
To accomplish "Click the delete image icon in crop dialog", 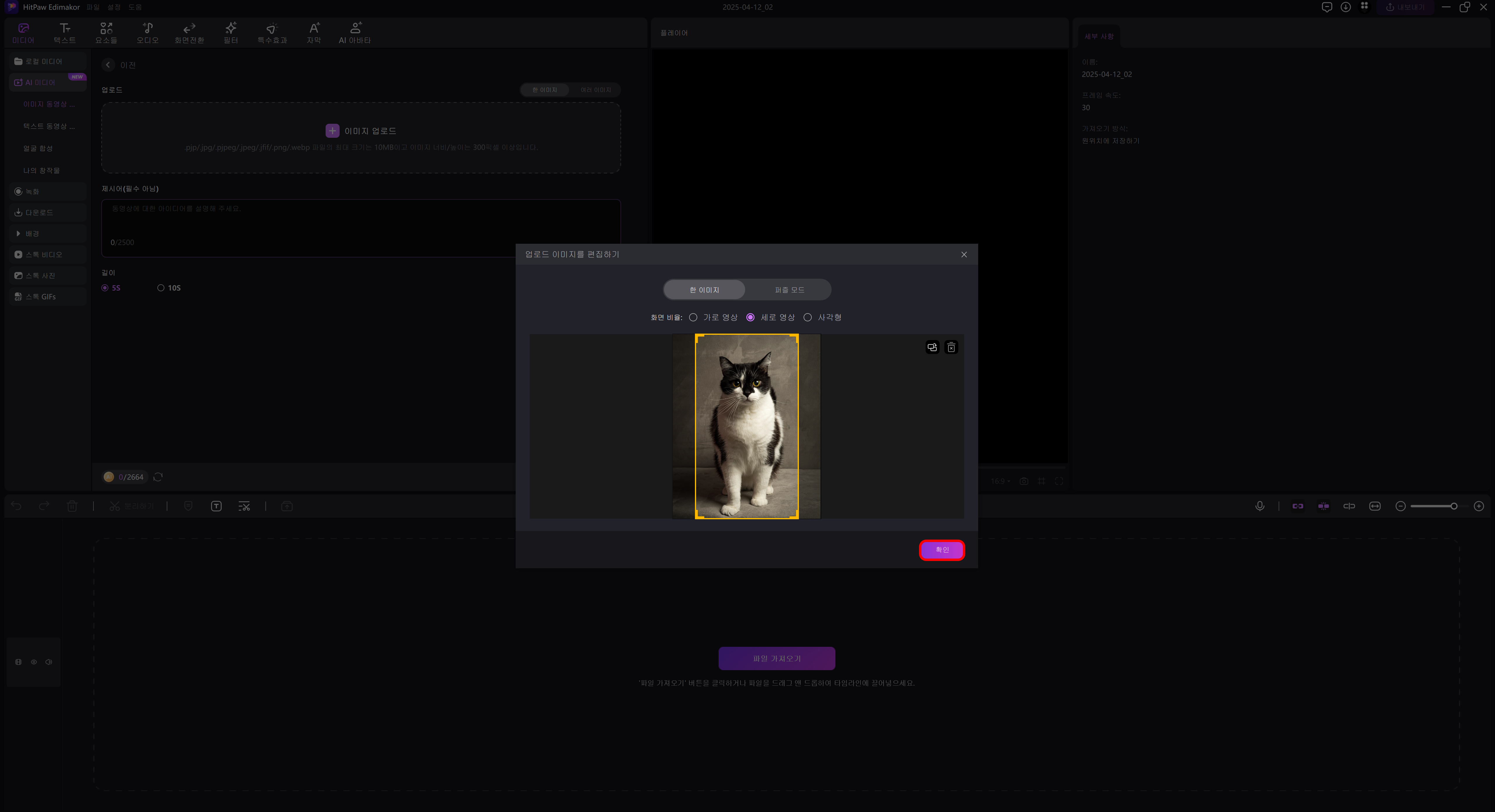I will point(951,347).
